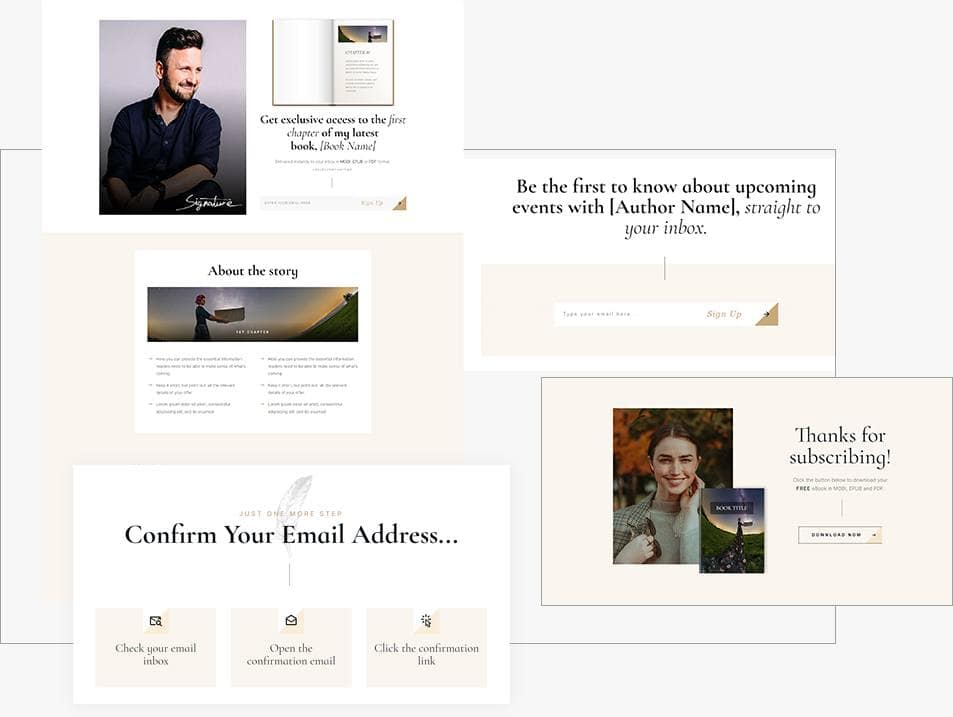Select the 'Check your email inbox' card
Image resolution: width=953 pixels, height=717 pixels.
pyautogui.click(x=156, y=647)
